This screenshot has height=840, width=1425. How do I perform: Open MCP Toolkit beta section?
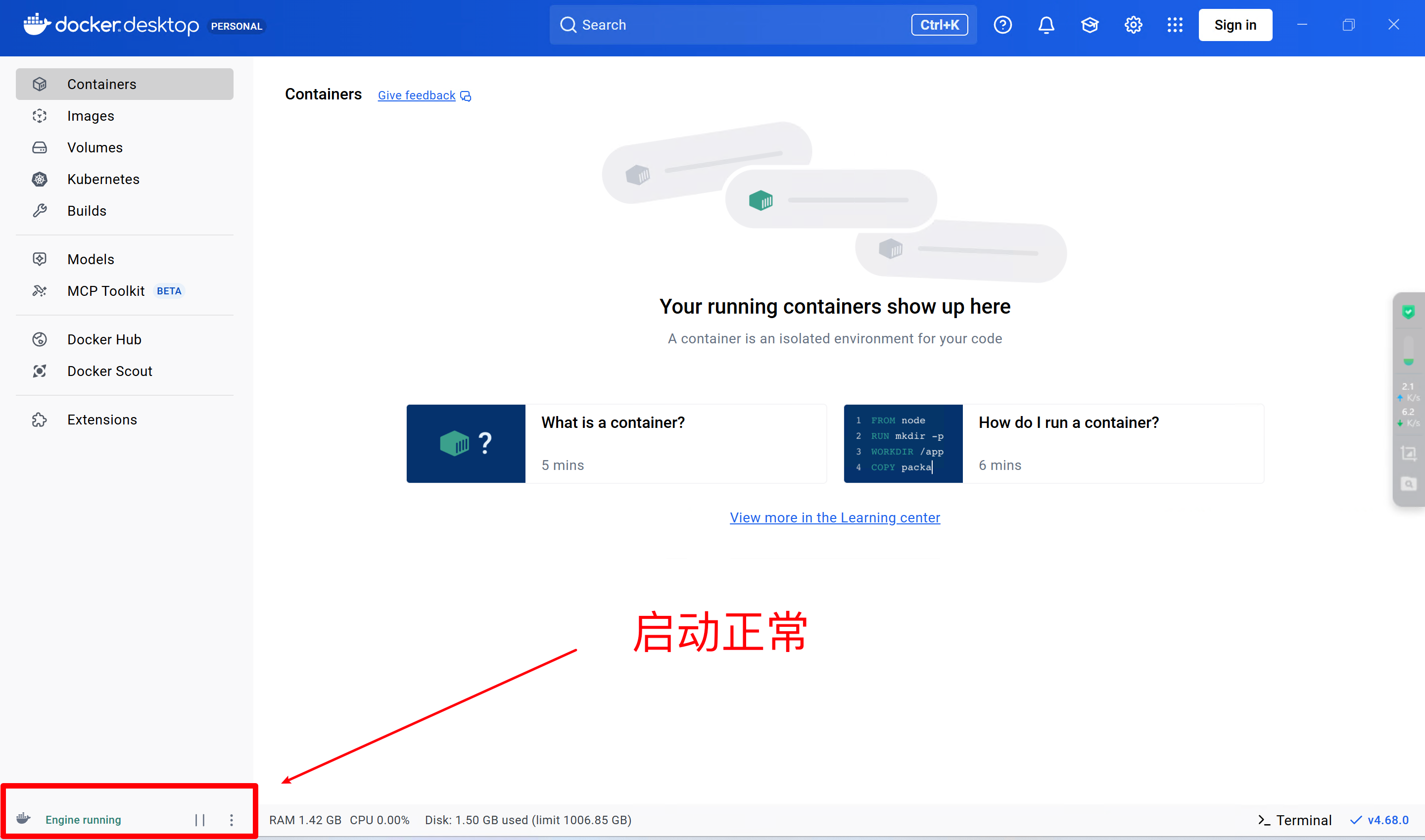tap(106, 291)
